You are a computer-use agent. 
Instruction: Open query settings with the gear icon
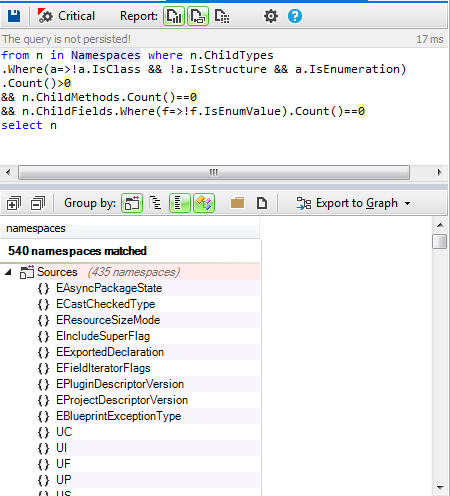click(x=271, y=16)
